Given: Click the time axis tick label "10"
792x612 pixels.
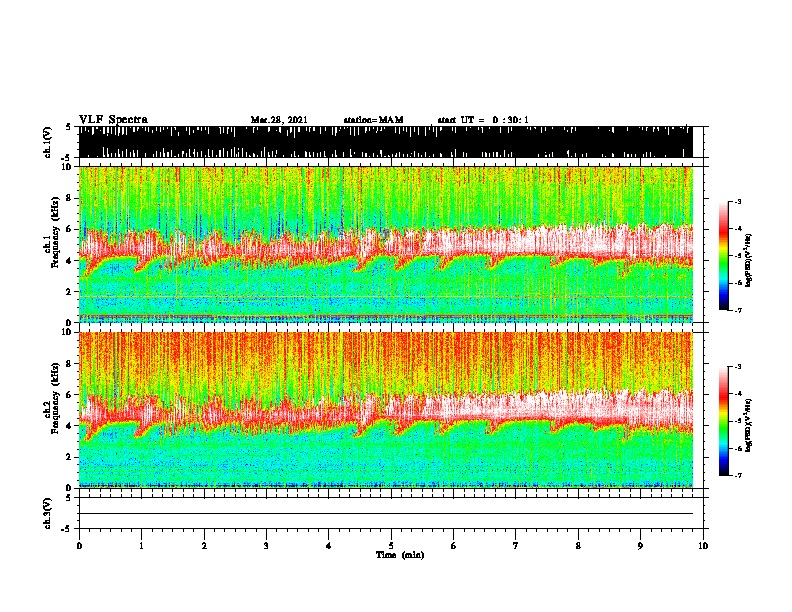Looking at the screenshot, I should [x=703, y=546].
